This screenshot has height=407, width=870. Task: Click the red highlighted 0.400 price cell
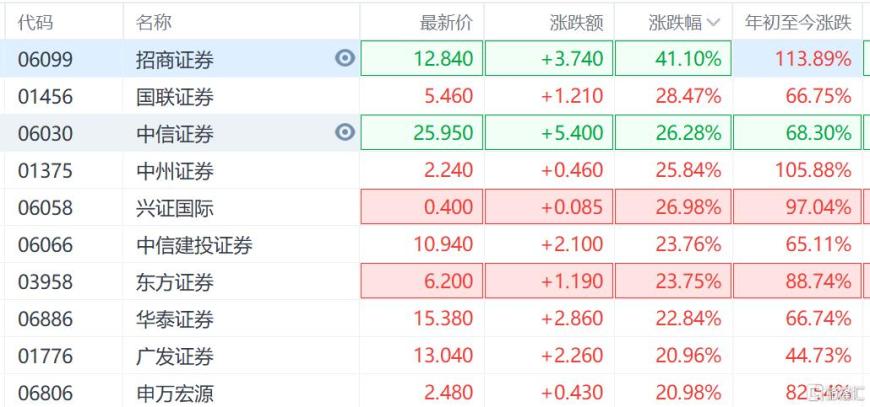coord(421,209)
